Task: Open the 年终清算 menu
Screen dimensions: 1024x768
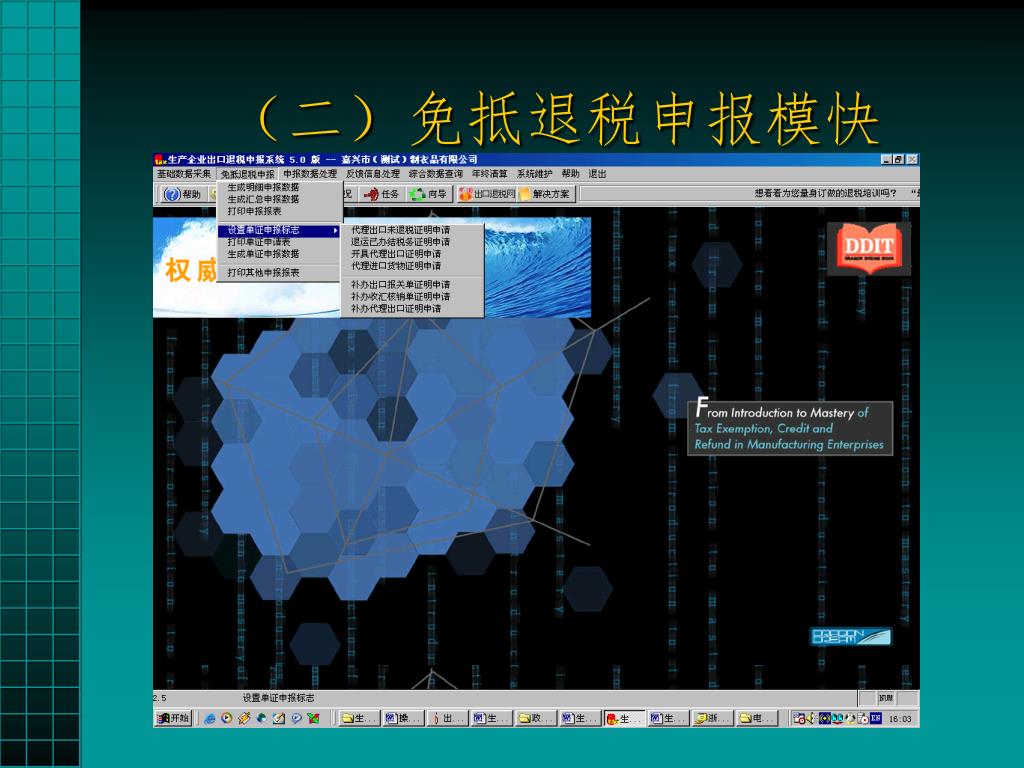Action: coord(489,174)
